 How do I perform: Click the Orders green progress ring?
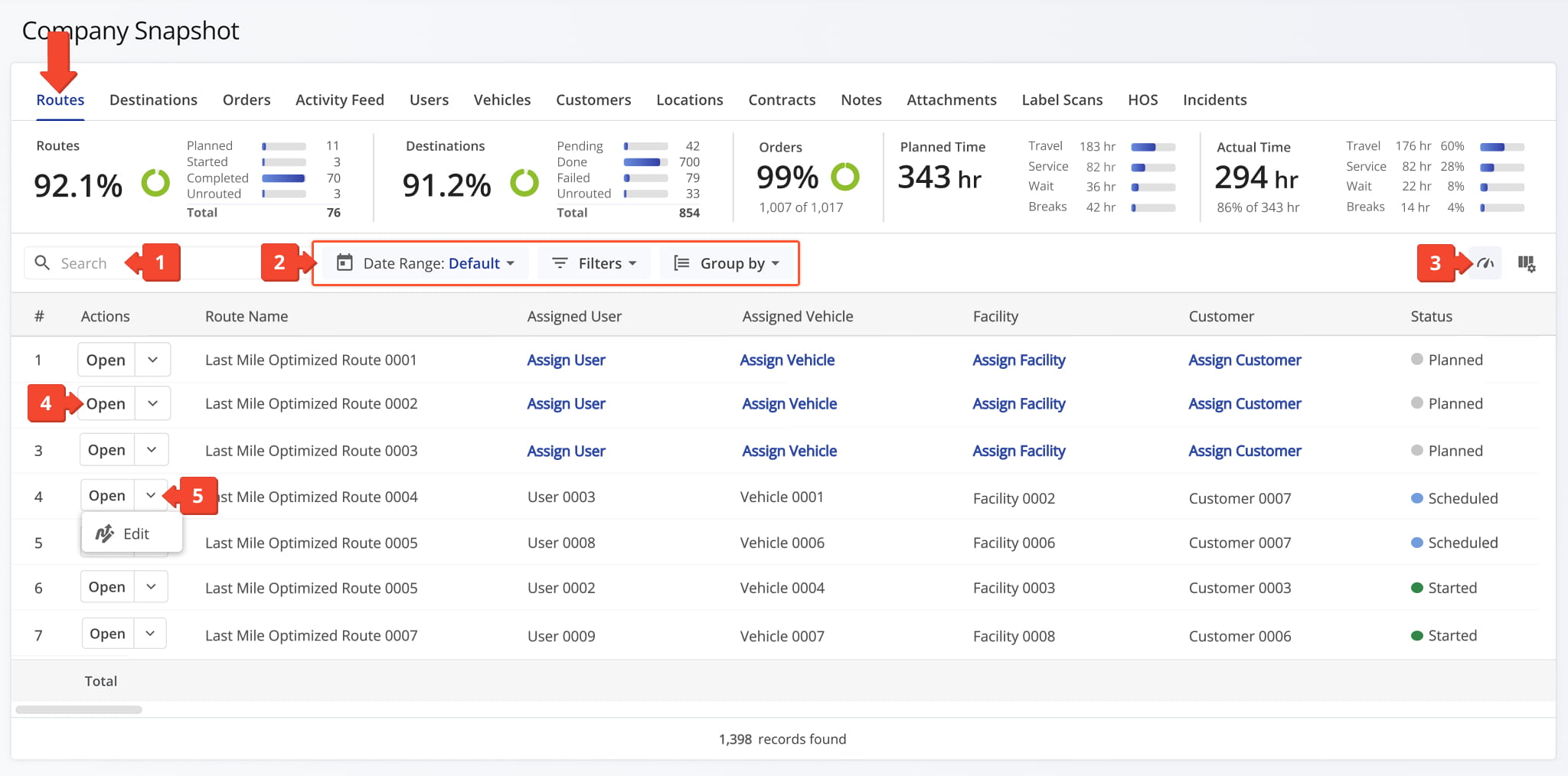(x=845, y=177)
